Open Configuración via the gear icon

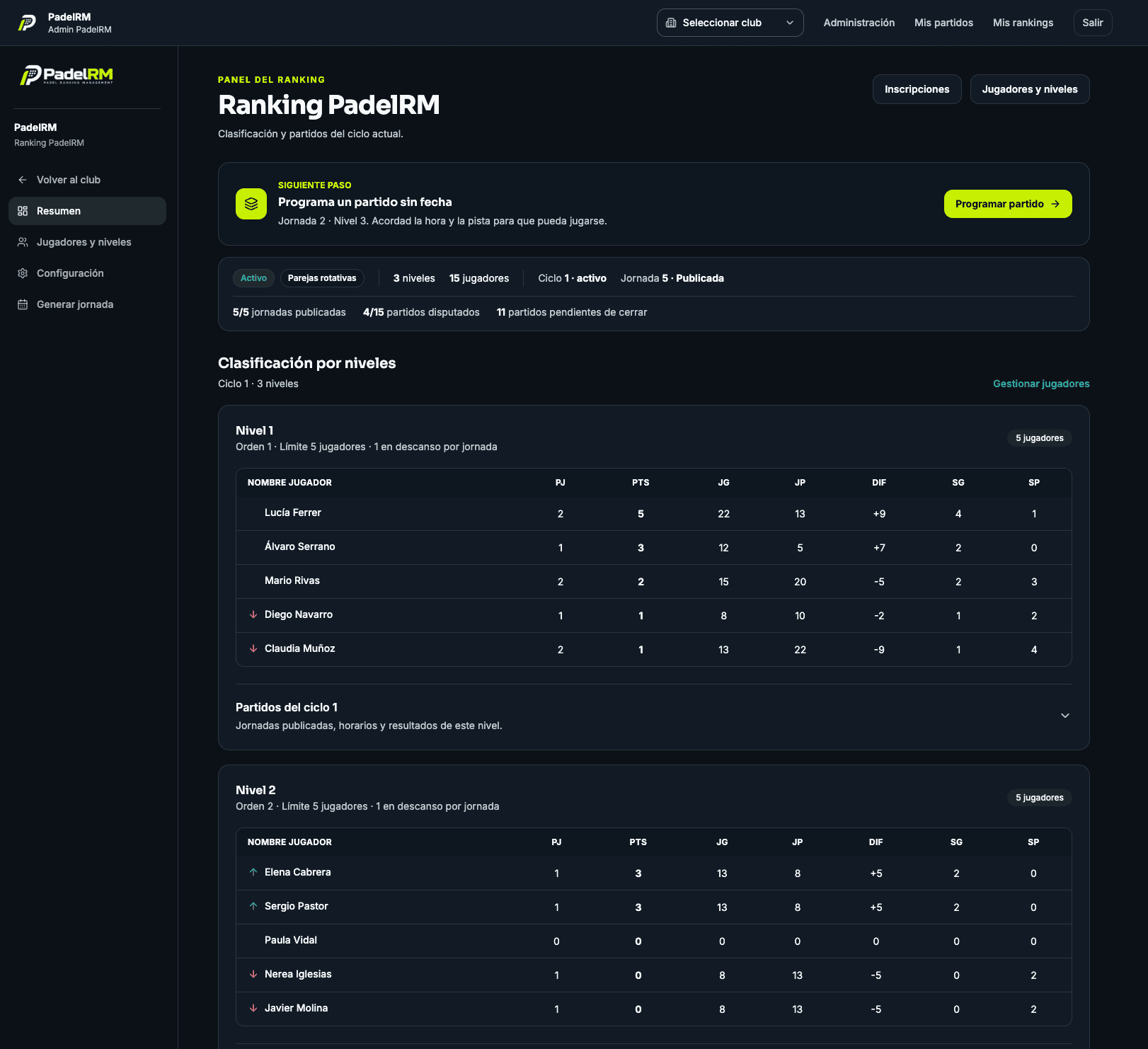[23, 273]
